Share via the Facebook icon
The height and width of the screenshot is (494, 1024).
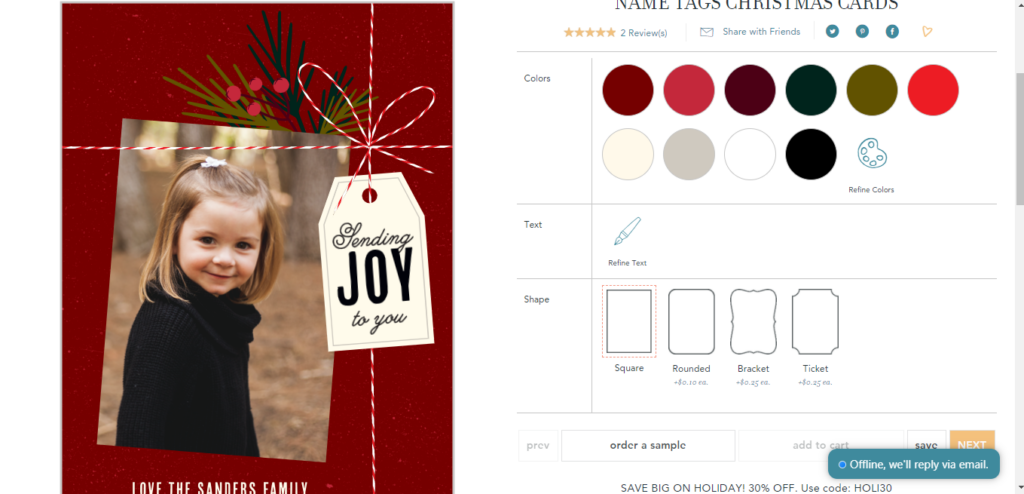892,31
